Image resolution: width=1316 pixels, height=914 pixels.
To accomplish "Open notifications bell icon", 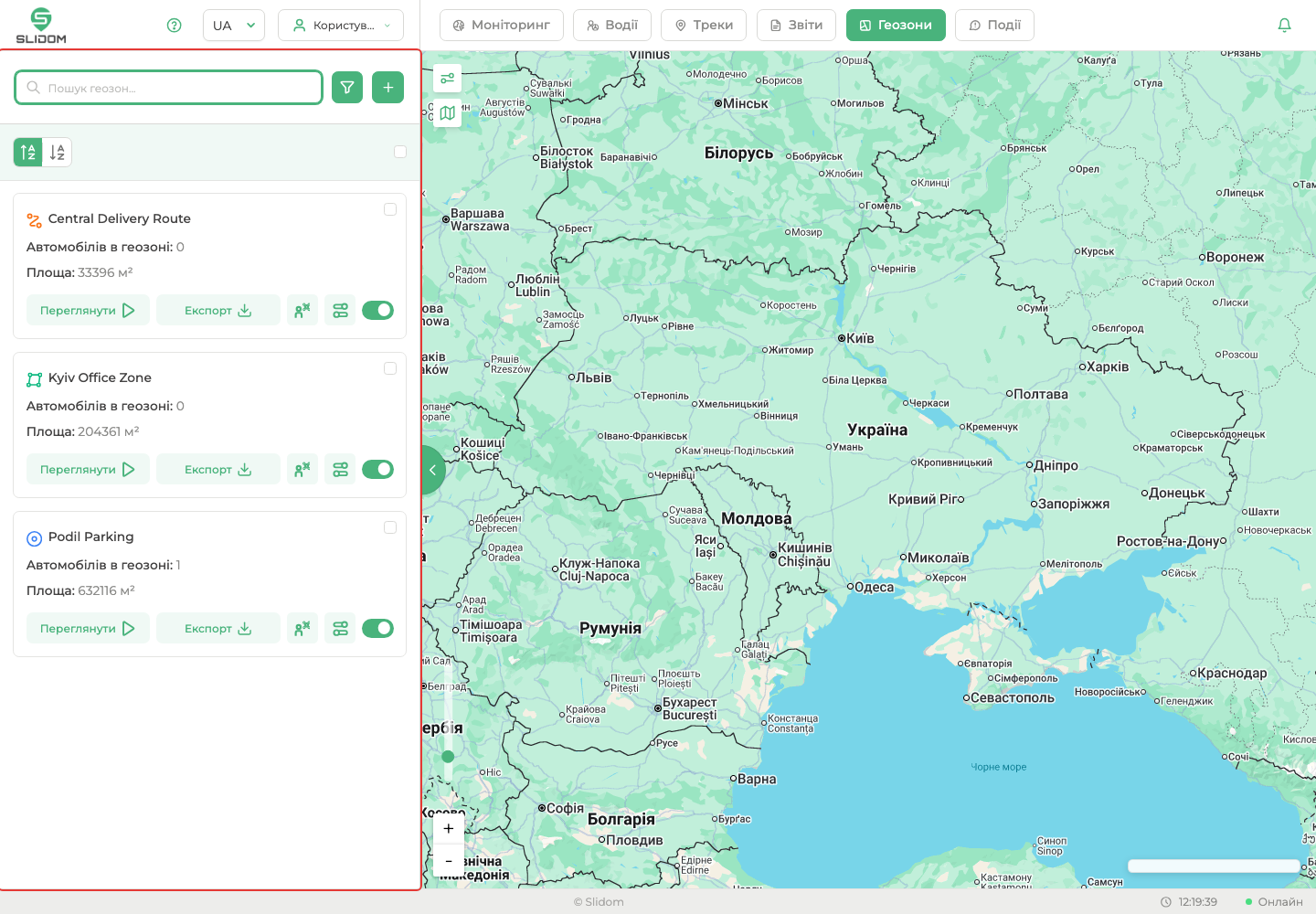I will click(x=1284, y=26).
